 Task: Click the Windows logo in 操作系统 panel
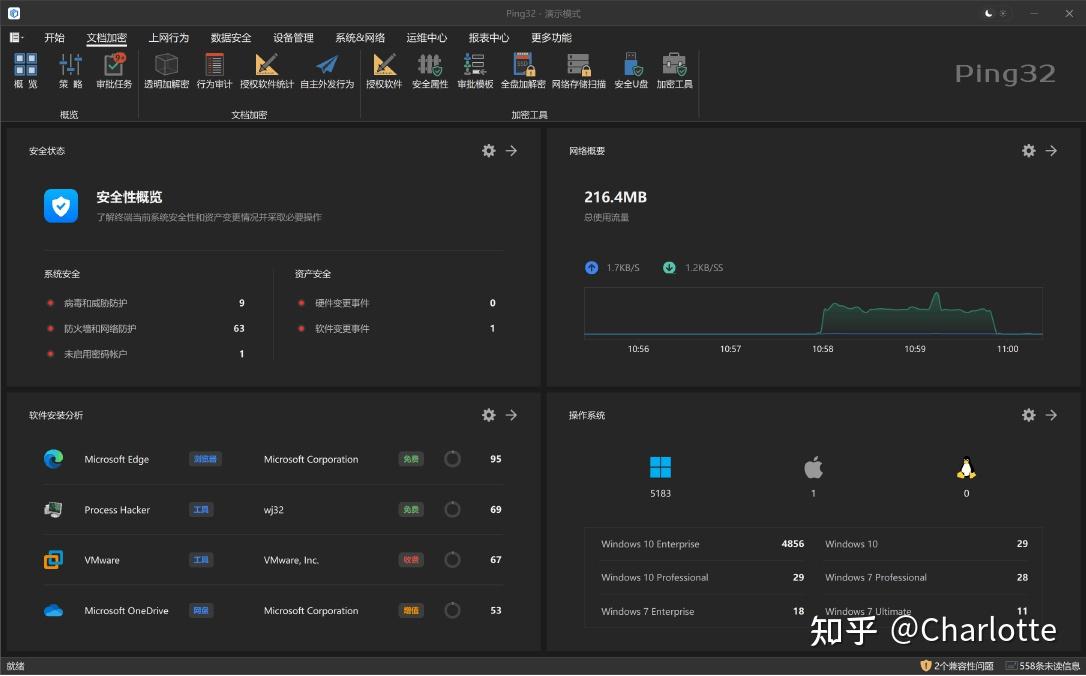660,466
